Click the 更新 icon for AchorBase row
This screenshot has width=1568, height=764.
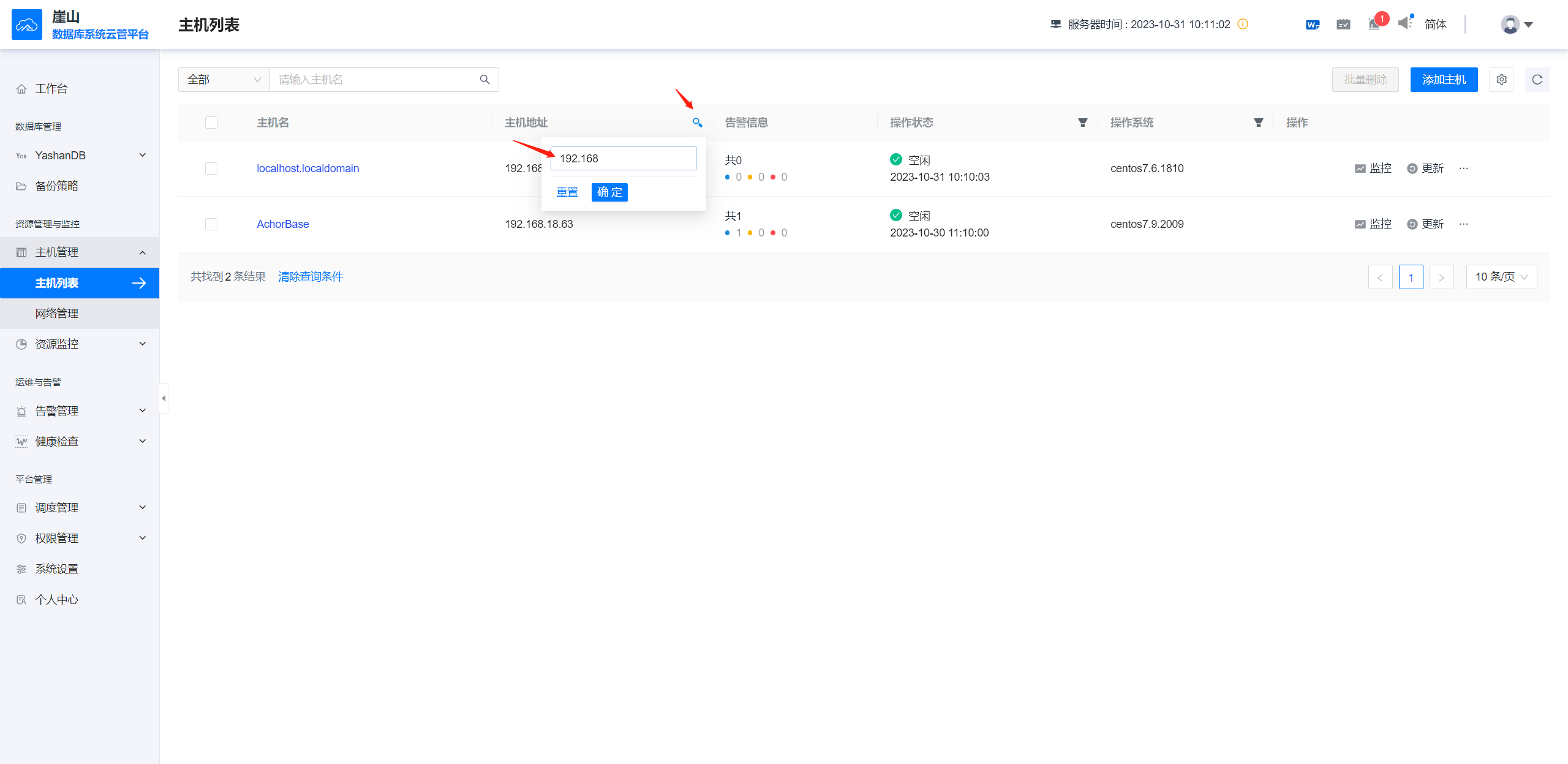(1412, 224)
